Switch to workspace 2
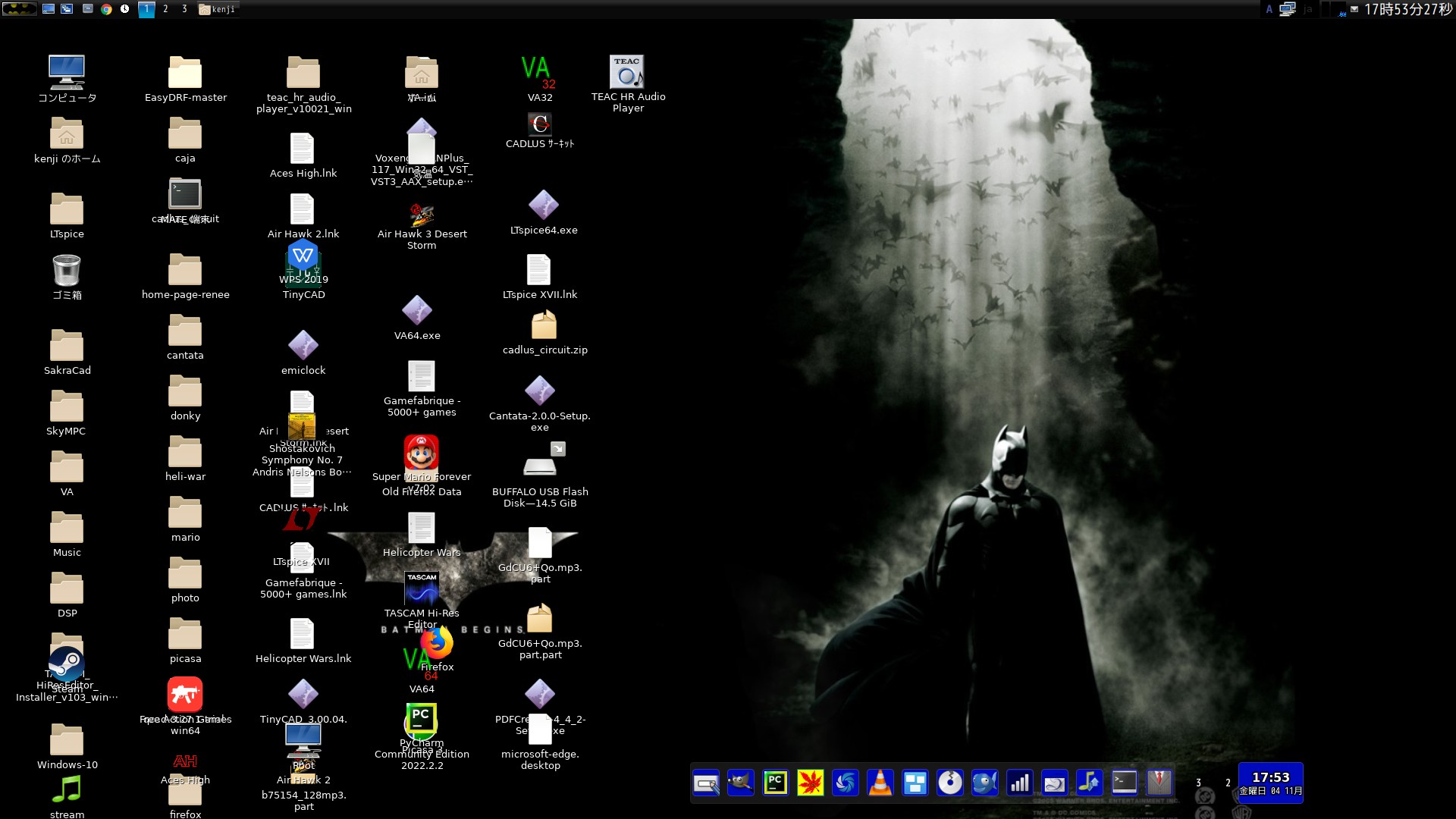 click(165, 9)
